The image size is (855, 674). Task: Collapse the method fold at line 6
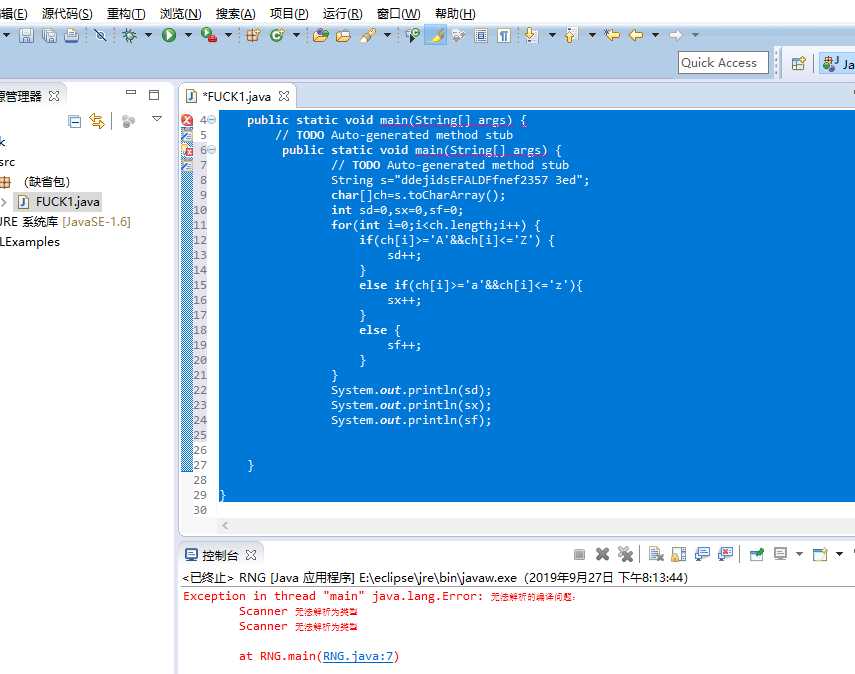point(212,150)
